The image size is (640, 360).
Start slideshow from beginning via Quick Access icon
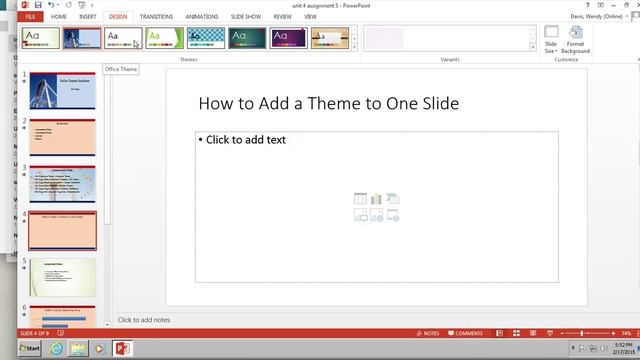tap(82, 5)
